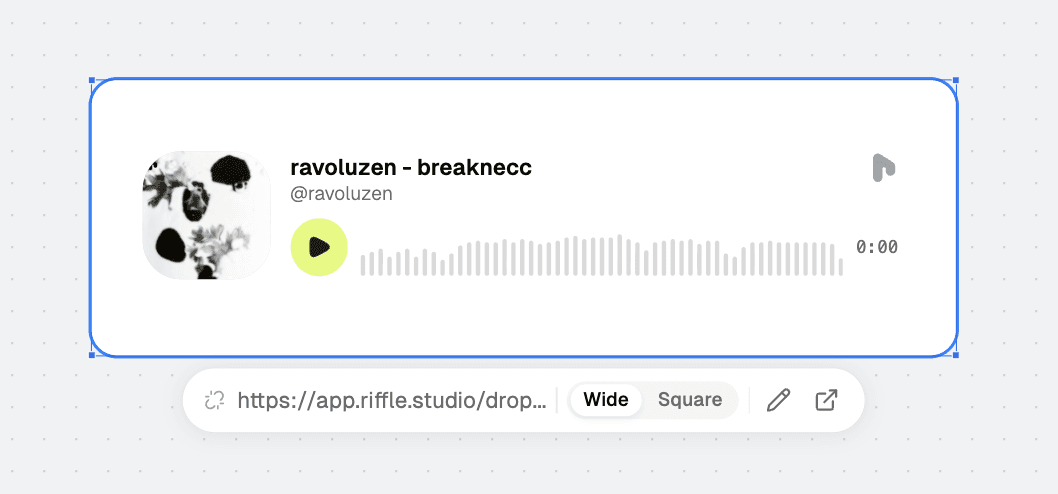Switch the embed to Square layout
The image size is (1058, 494).
pyautogui.click(x=690, y=400)
